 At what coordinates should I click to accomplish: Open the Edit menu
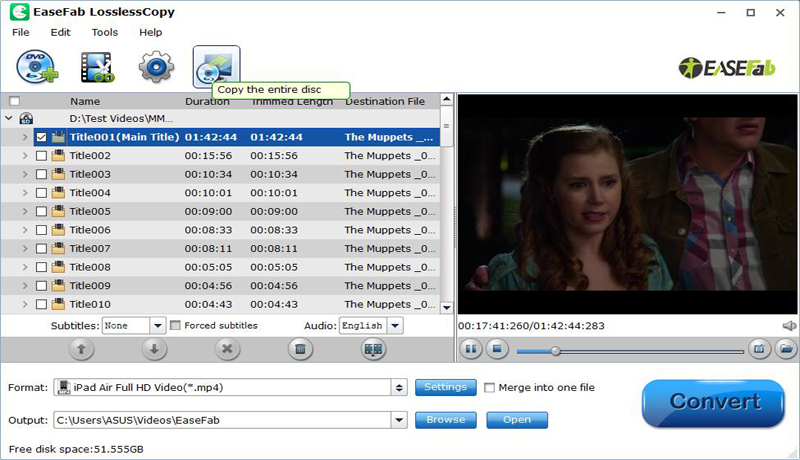pyautogui.click(x=60, y=32)
